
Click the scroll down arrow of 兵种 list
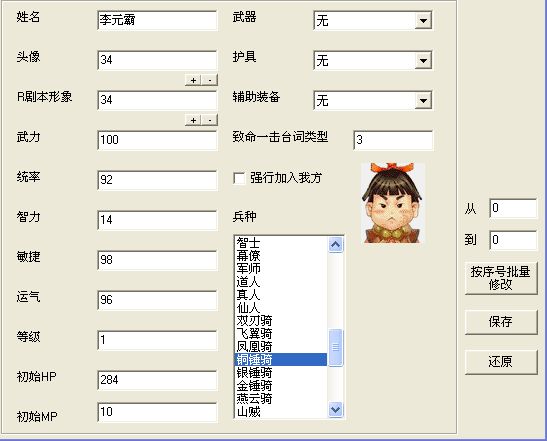336,409
